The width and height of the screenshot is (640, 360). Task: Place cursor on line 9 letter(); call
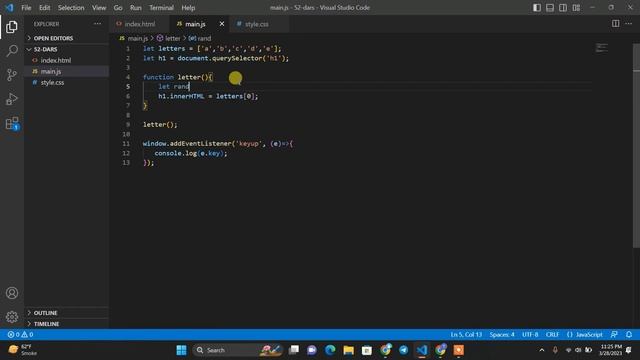tap(160, 124)
